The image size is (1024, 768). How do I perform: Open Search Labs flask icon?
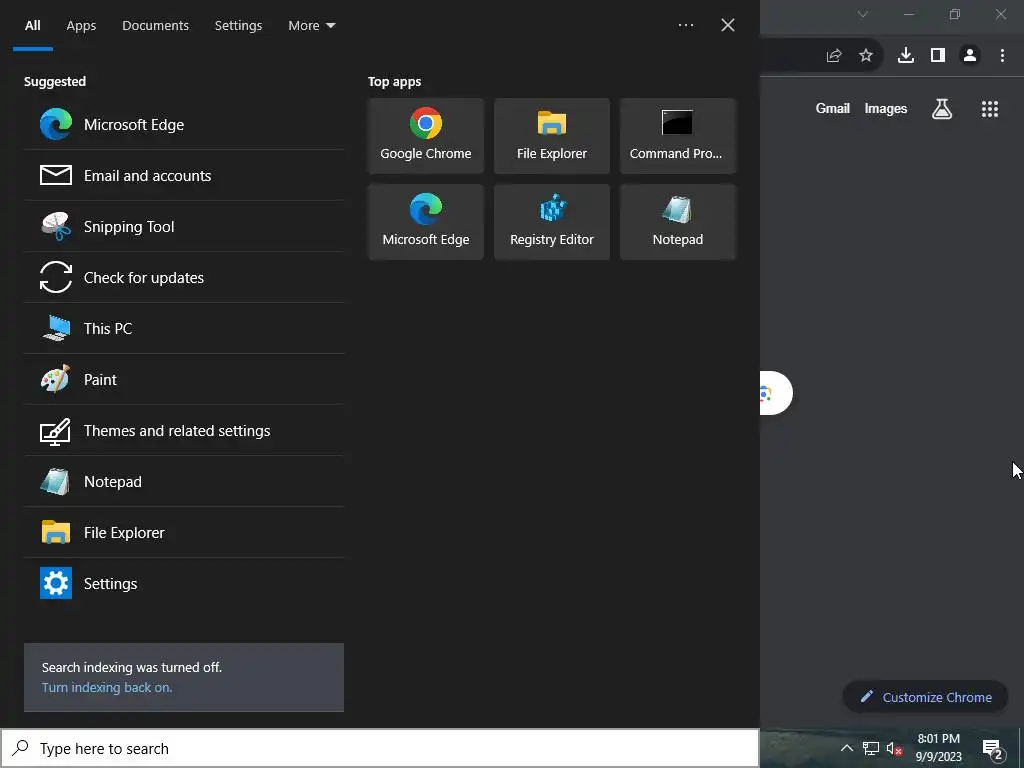[942, 109]
